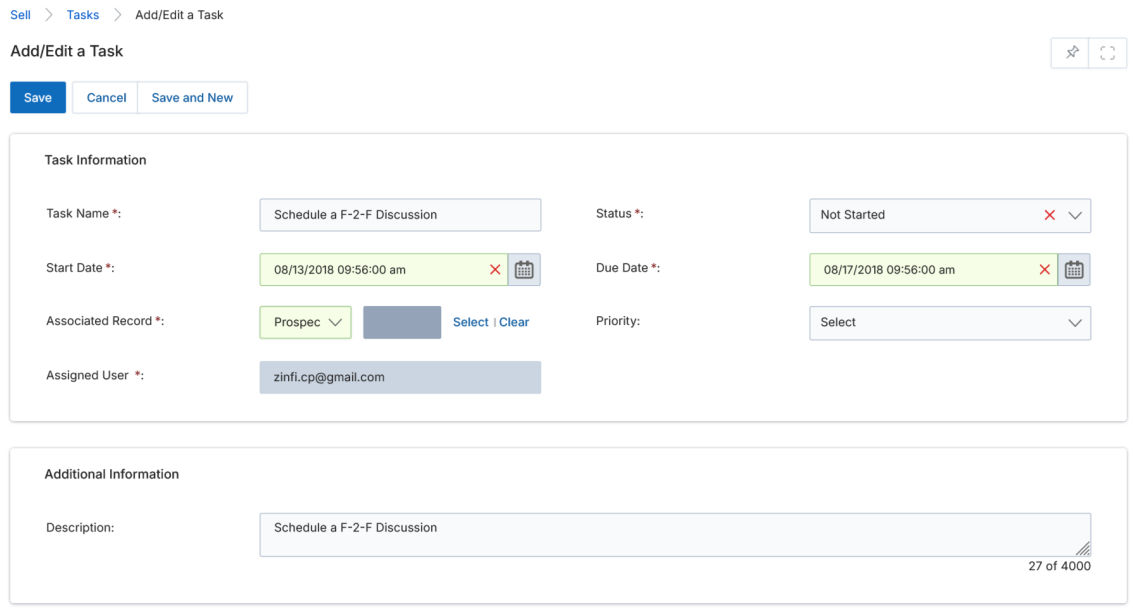Go to Sell in breadcrumb
The width and height of the screenshot is (1133, 615).
point(20,14)
